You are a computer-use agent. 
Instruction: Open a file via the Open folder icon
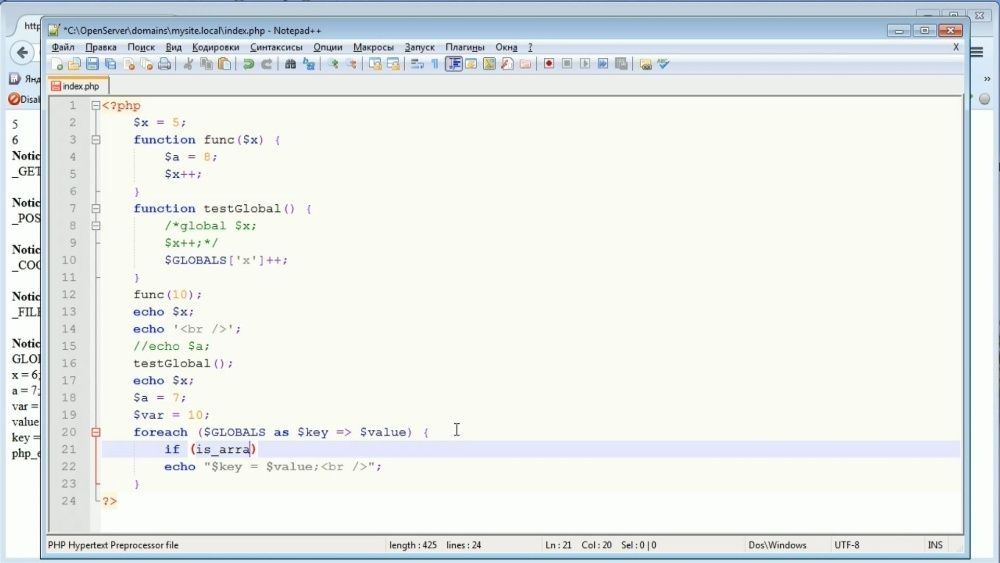coord(75,64)
